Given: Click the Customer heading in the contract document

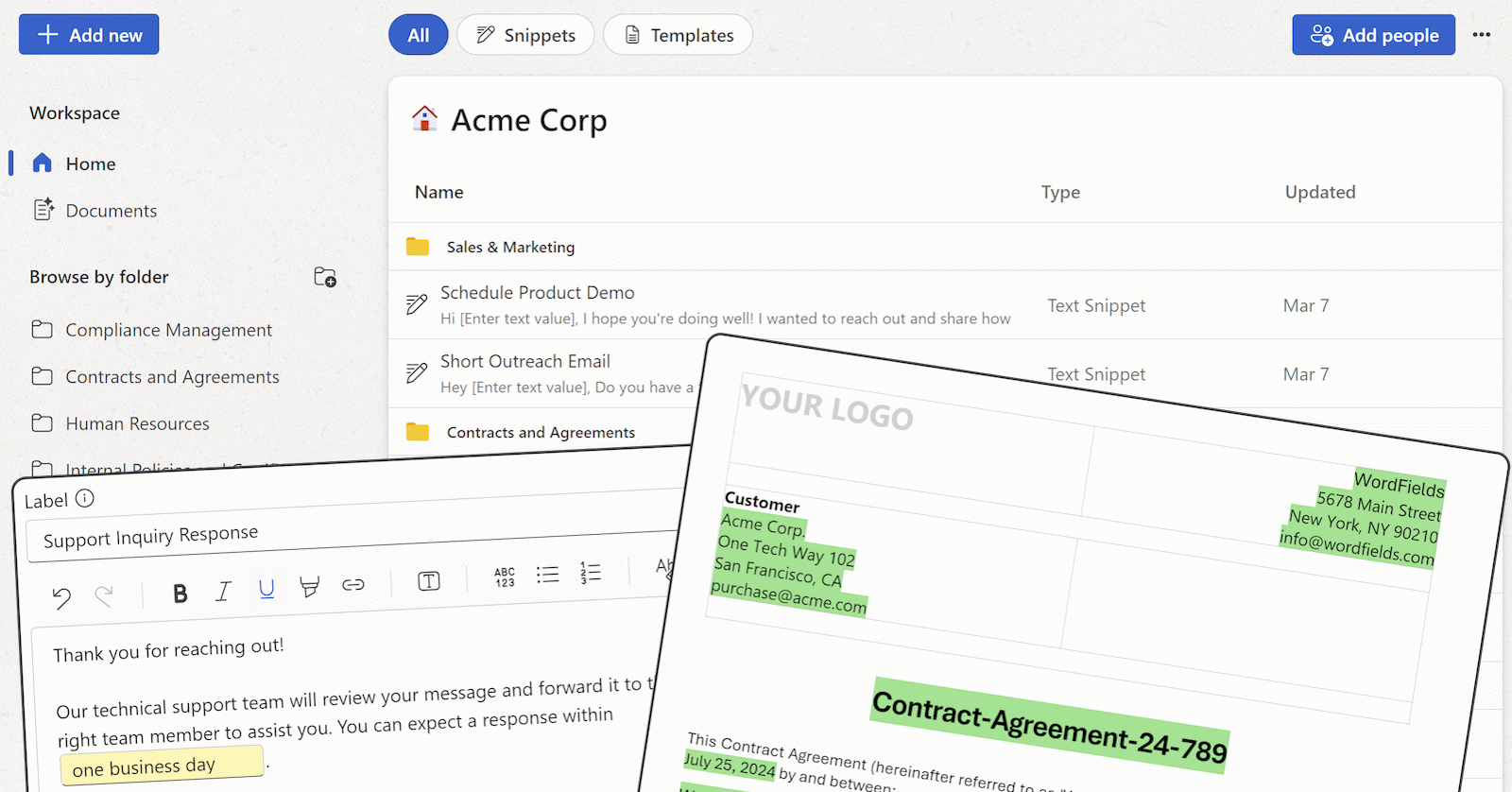Looking at the screenshot, I should pyautogui.click(x=762, y=502).
